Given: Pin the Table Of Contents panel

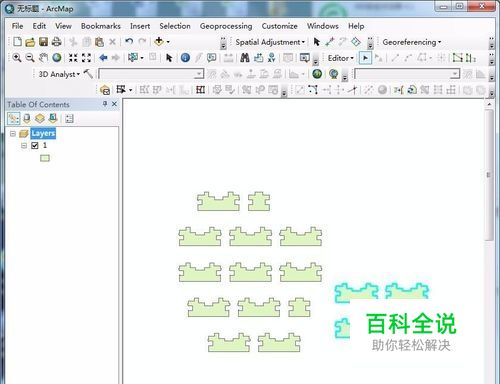Looking at the screenshot, I should click(105, 104).
